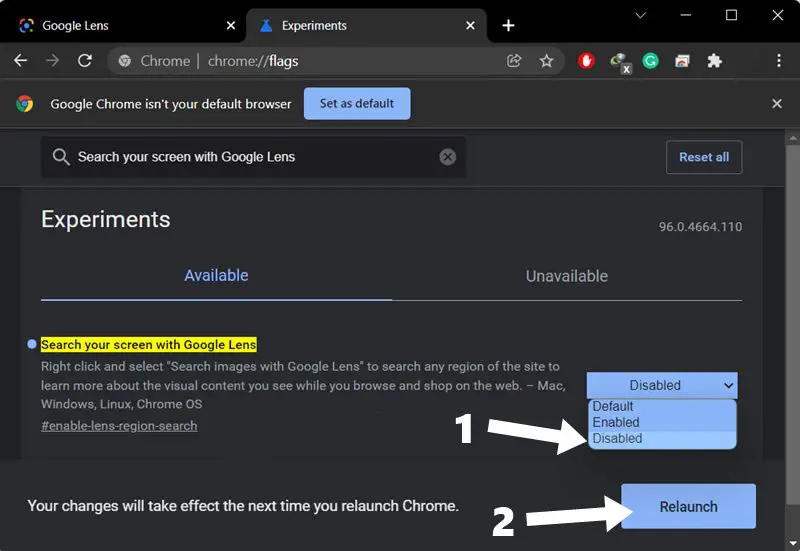Screen dimensions: 800x551
Task: Click the highlighted Search your screen title
Action: pos(148,345)
